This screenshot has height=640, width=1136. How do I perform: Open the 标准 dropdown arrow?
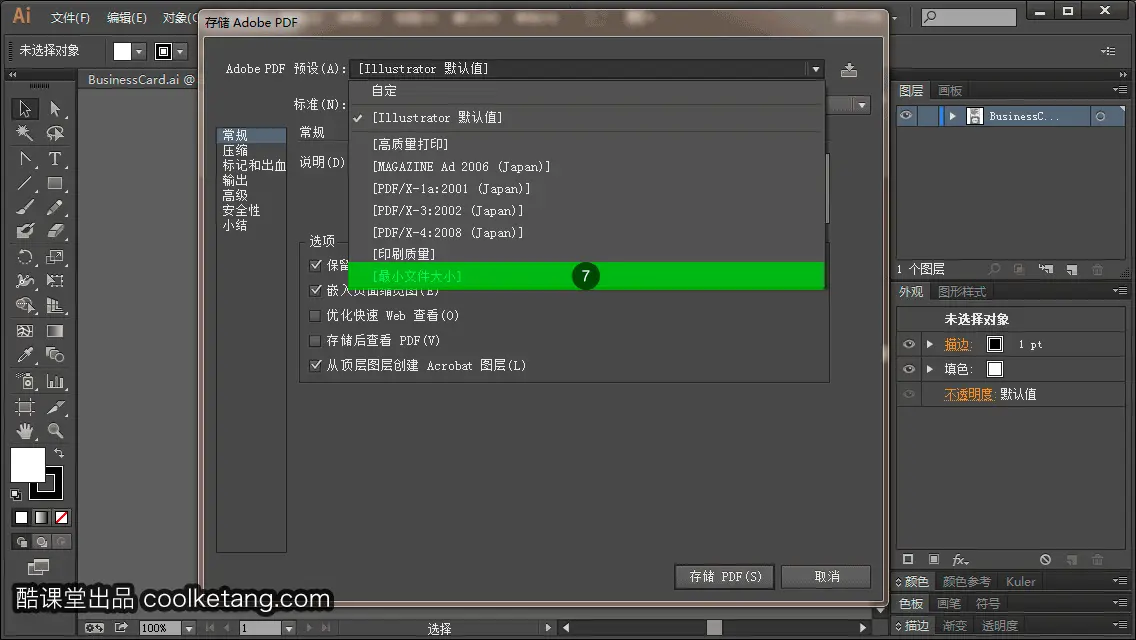click(x=861, y=105)
